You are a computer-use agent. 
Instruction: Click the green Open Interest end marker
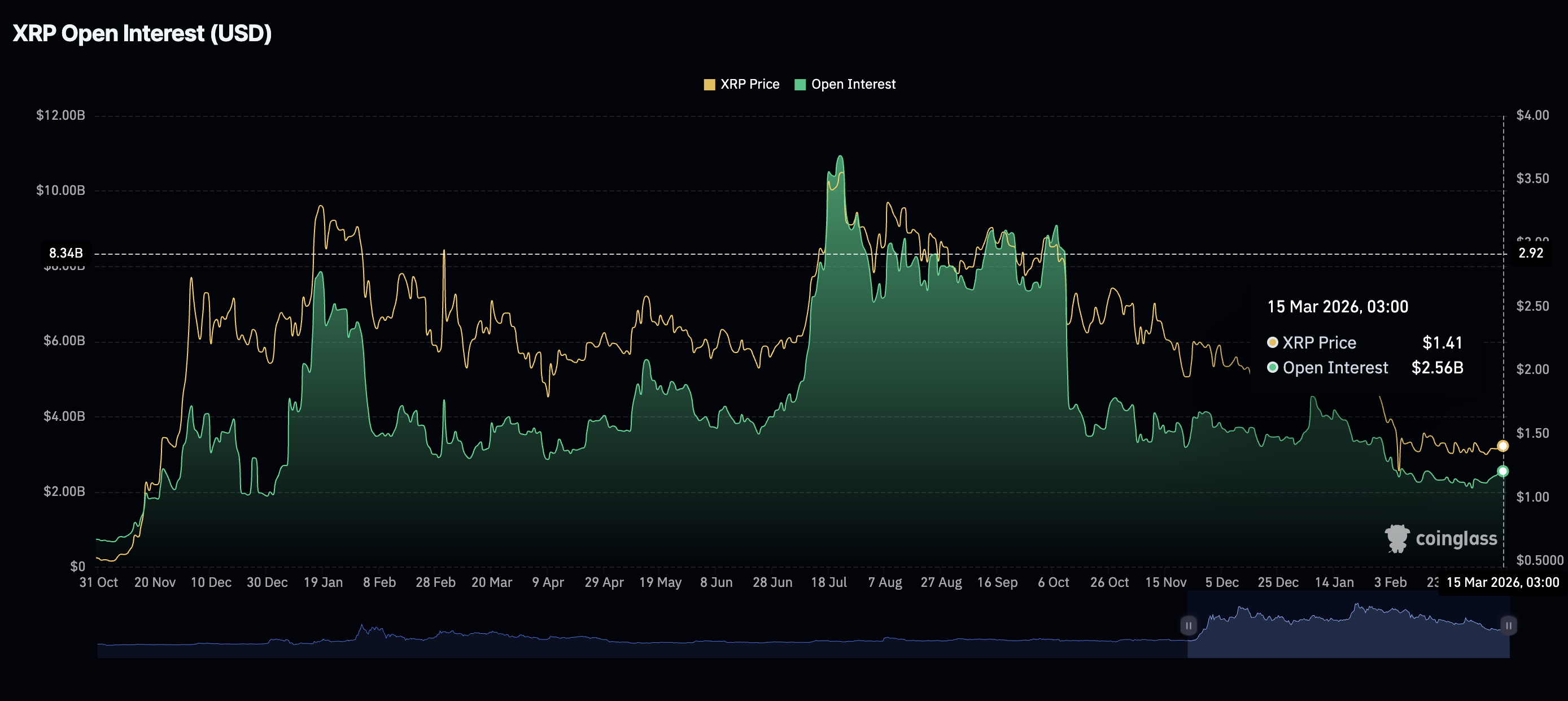pyautogui.click(x=1503, y=471)
